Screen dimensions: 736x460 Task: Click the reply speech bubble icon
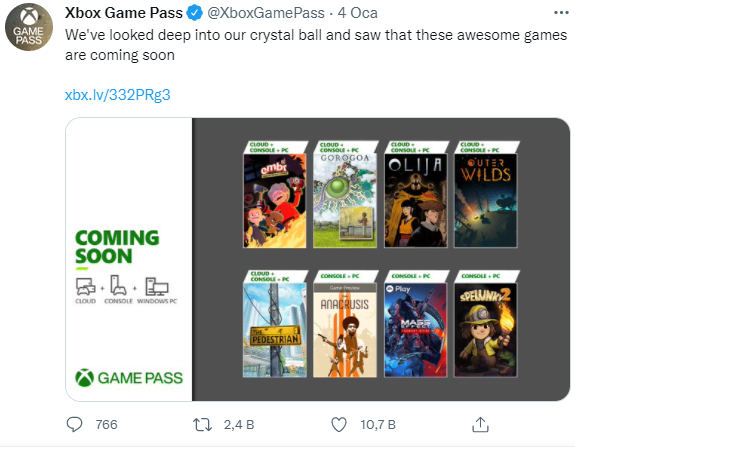click(74, 425)
